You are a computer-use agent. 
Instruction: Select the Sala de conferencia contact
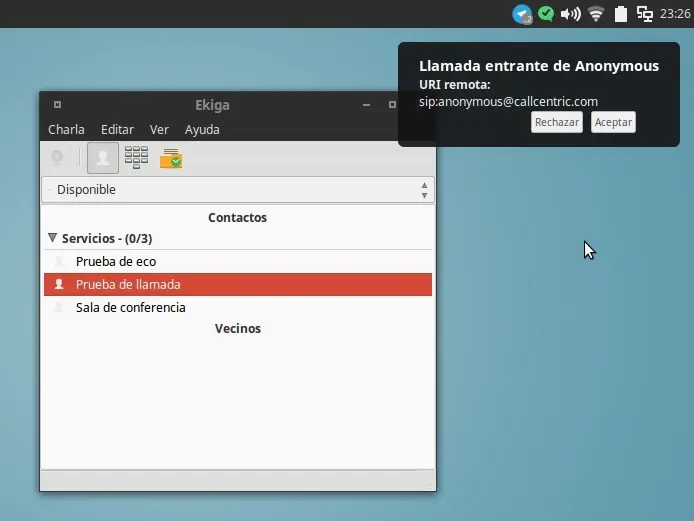[238, 308]
